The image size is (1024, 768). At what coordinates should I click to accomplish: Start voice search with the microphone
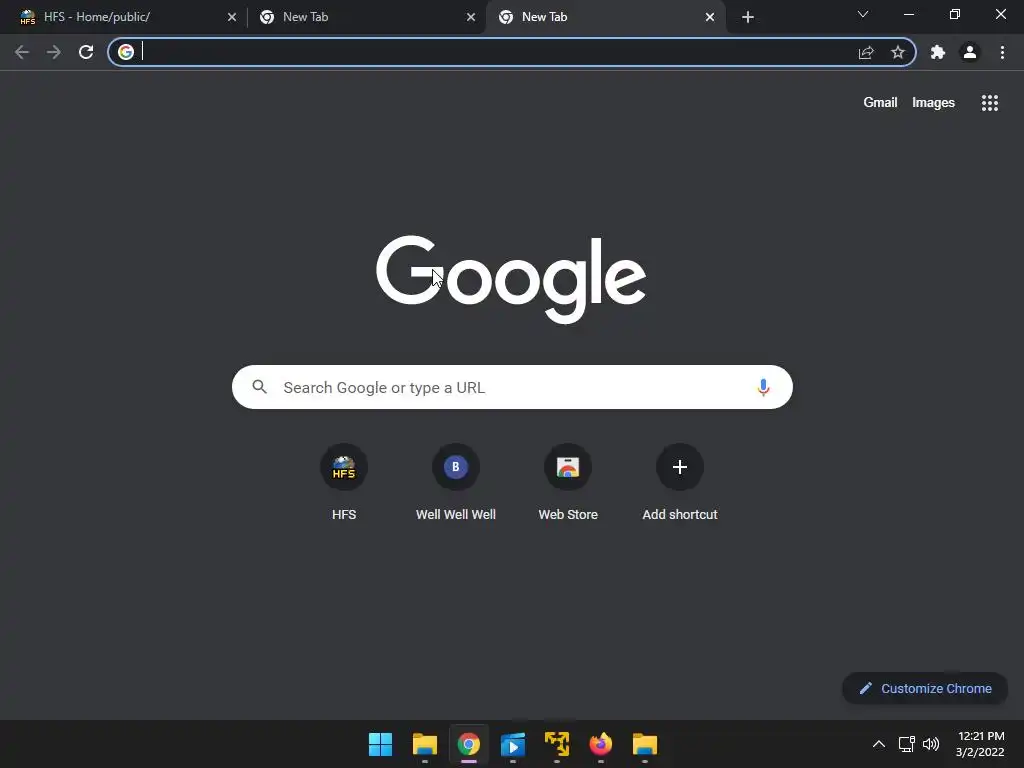click(763, 387)
